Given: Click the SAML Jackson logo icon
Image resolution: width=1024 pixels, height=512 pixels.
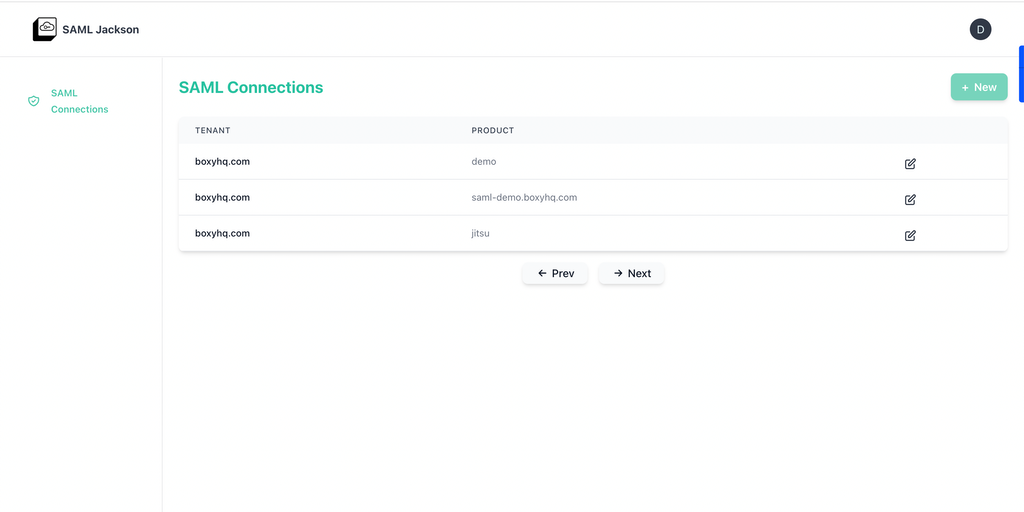Looking at the screenshot, I should (x=45, y=29).
